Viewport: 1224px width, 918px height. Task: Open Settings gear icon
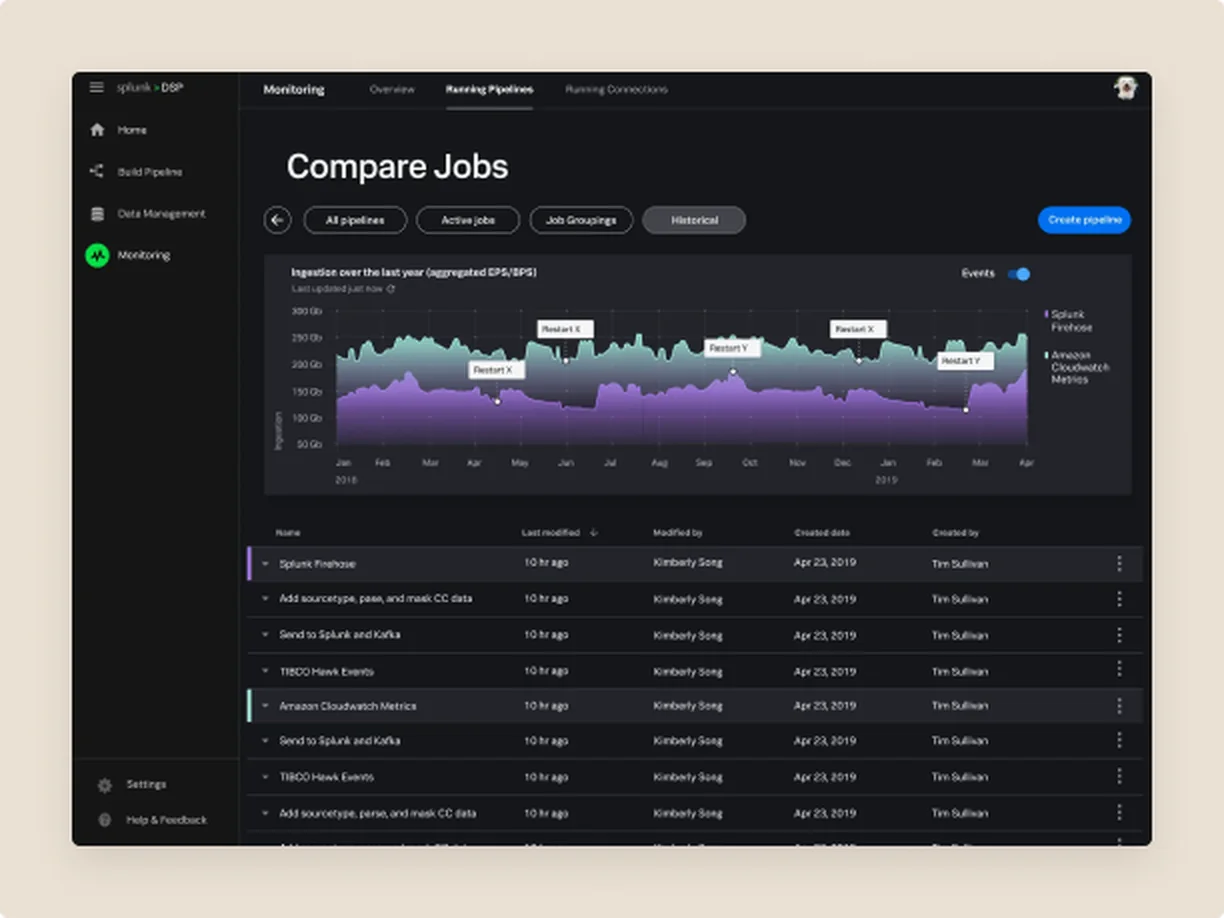[104, 785]
